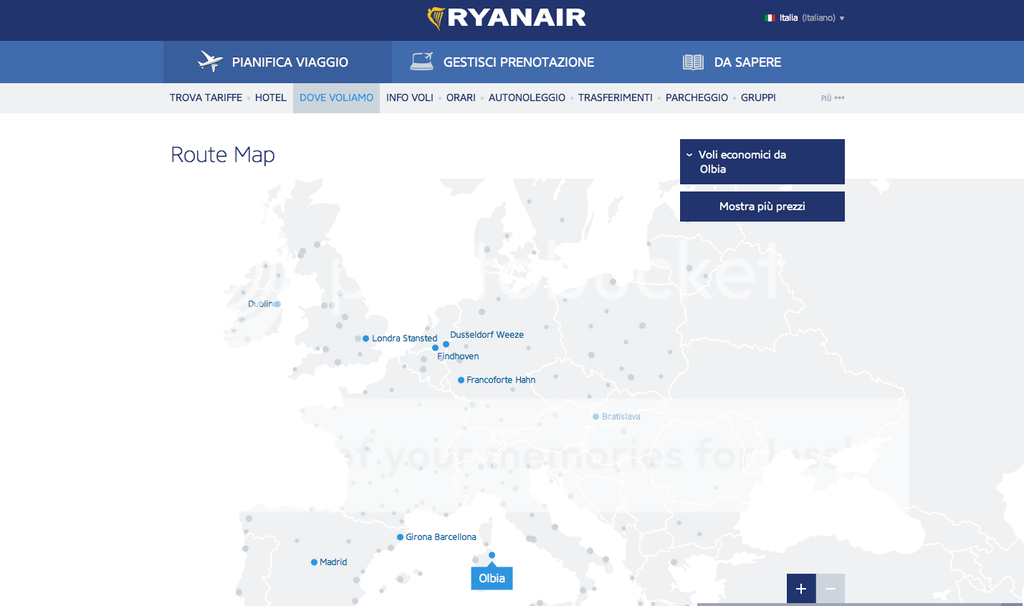
Task: Select the Dove Voliamo submenu item
Action: point(336,98)
